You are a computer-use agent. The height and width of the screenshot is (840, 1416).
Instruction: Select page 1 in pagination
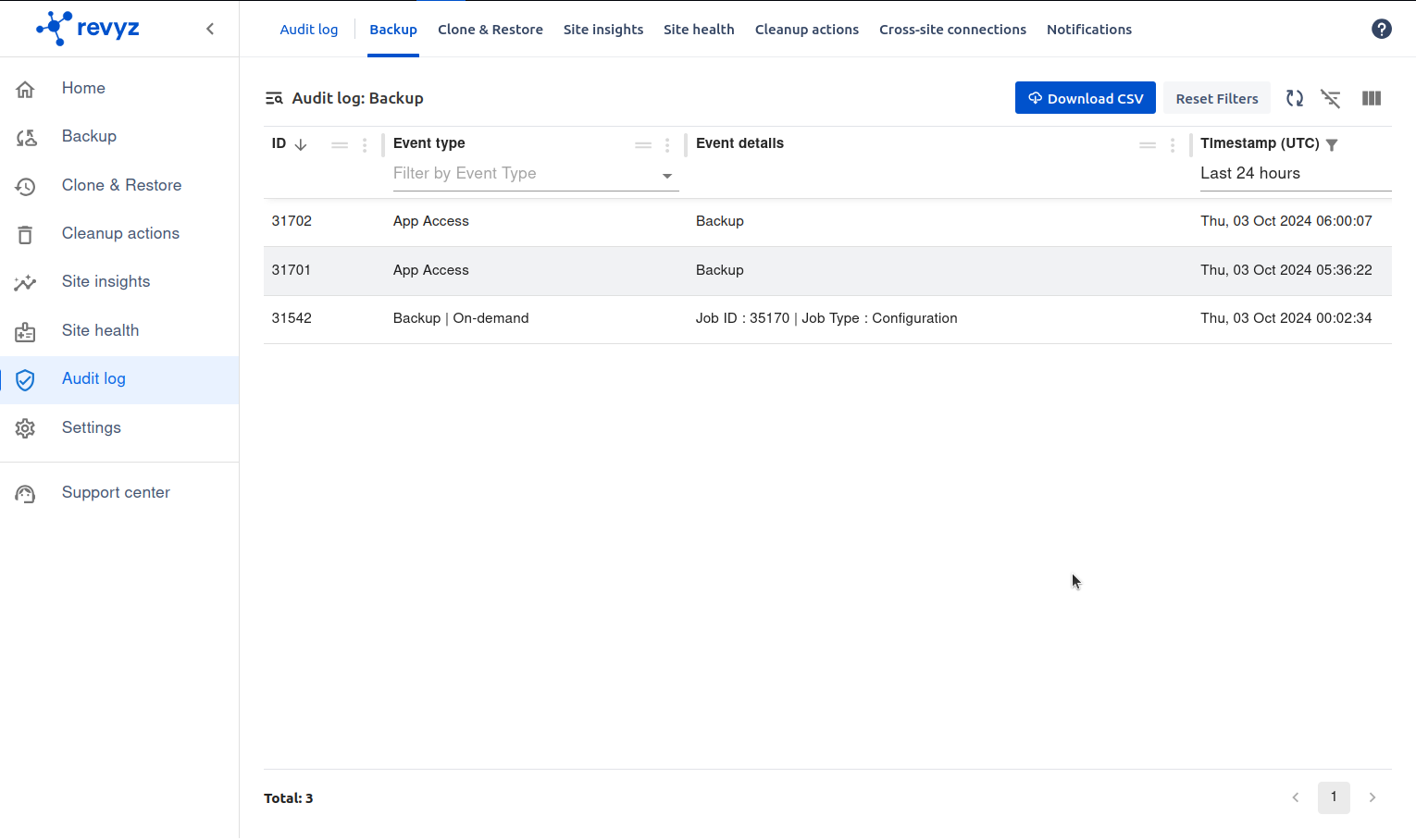1334,797
